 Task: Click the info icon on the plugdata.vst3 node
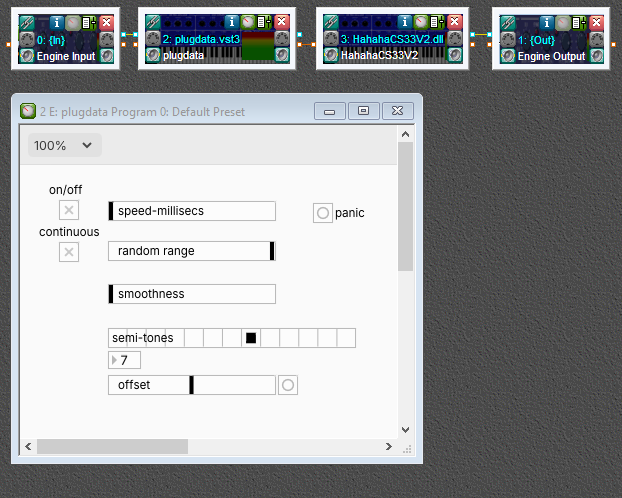232,21
